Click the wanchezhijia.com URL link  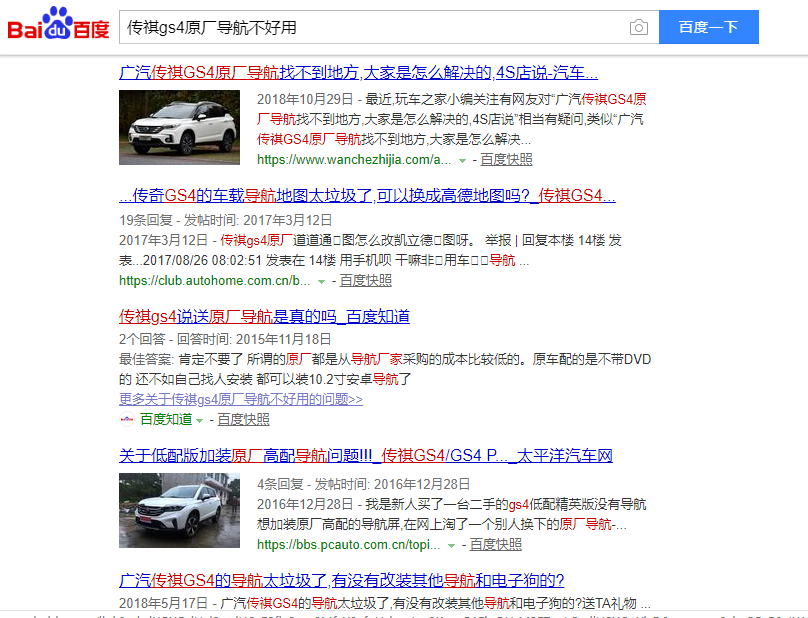(354, 160)
